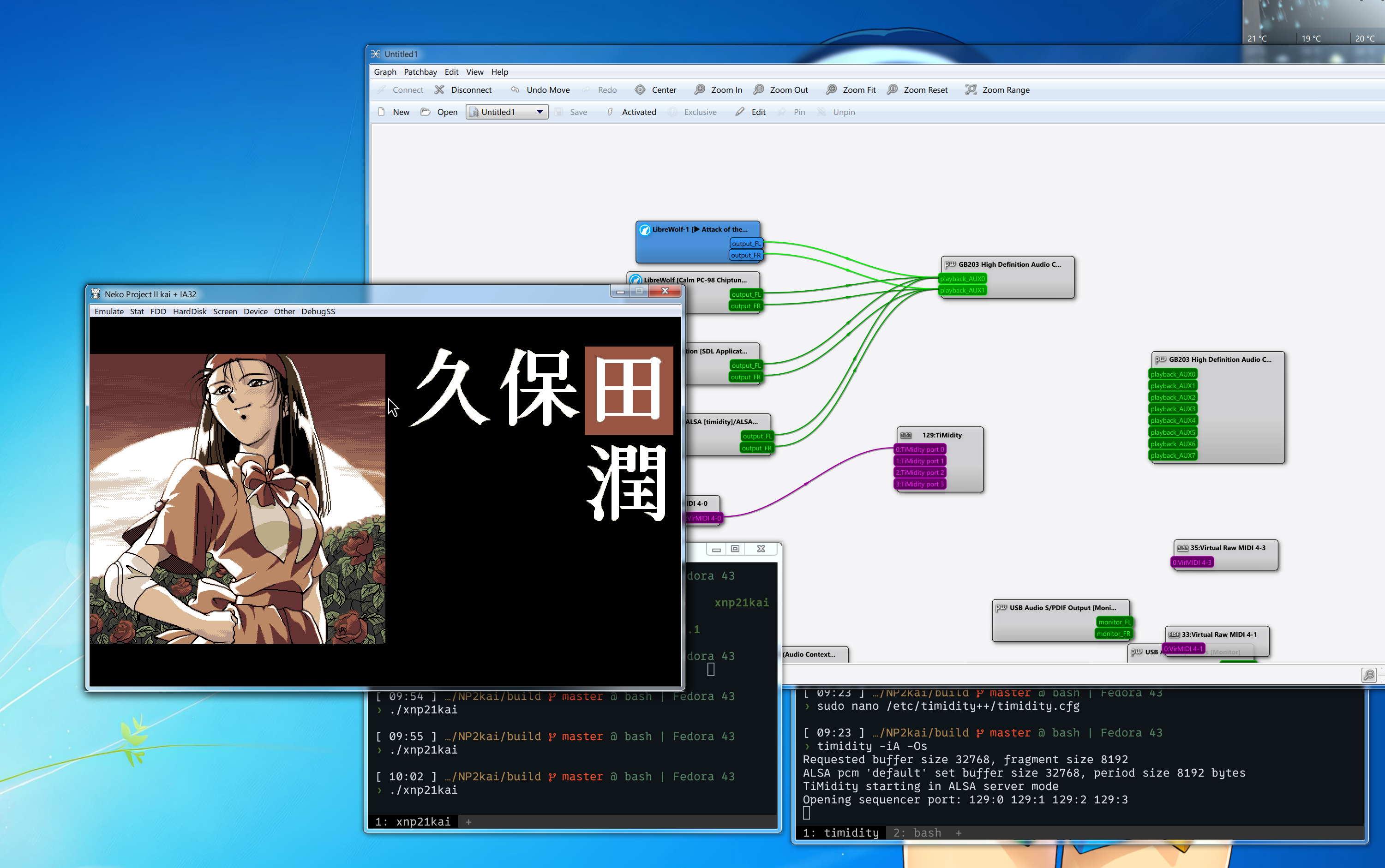Select the 0:VirMIDI 4-3 port
This screenshot has height=868, width=1385.
click(1192, 563)
